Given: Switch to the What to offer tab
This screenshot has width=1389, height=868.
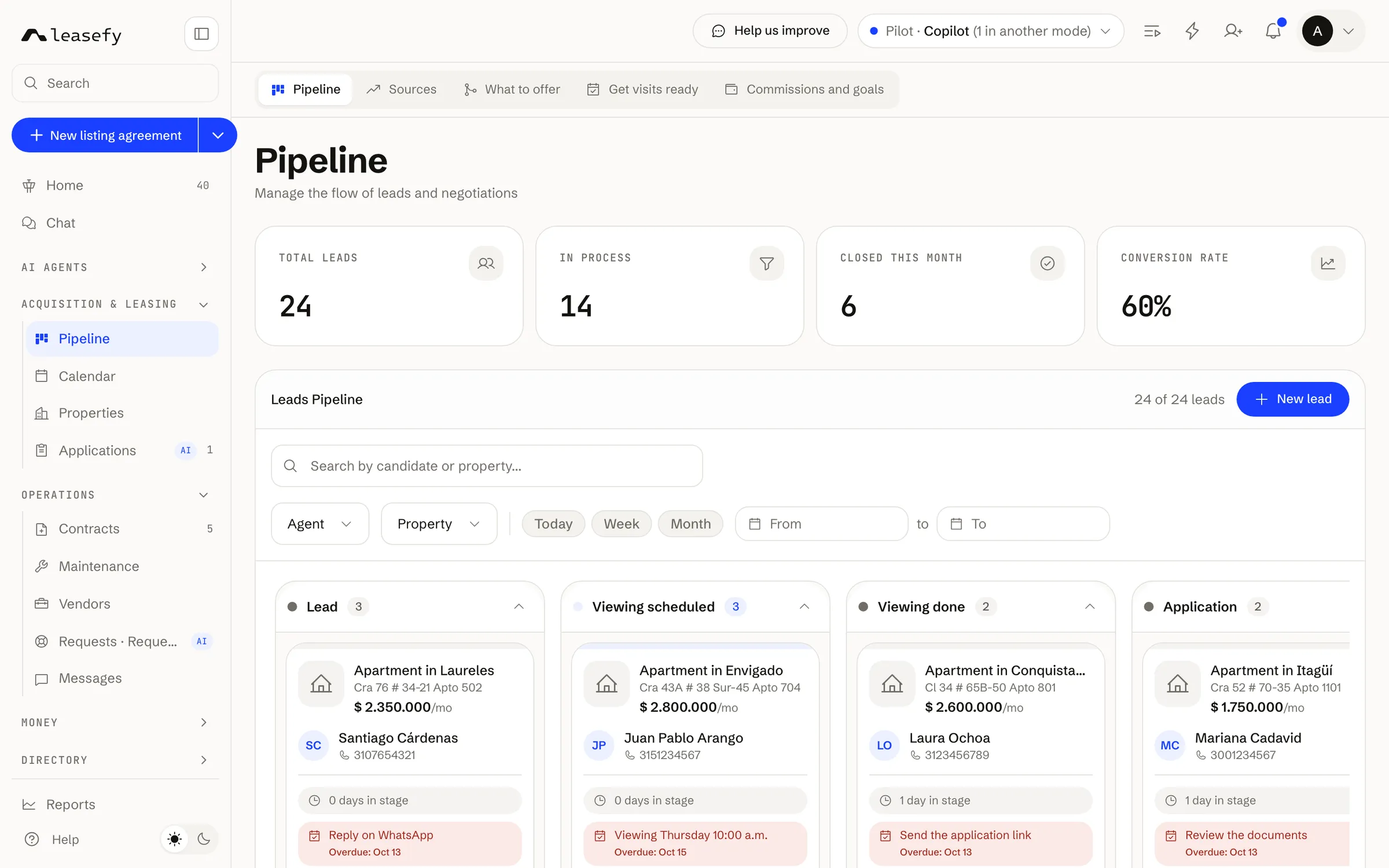Looking at the screenshot, I should [512, 89].
